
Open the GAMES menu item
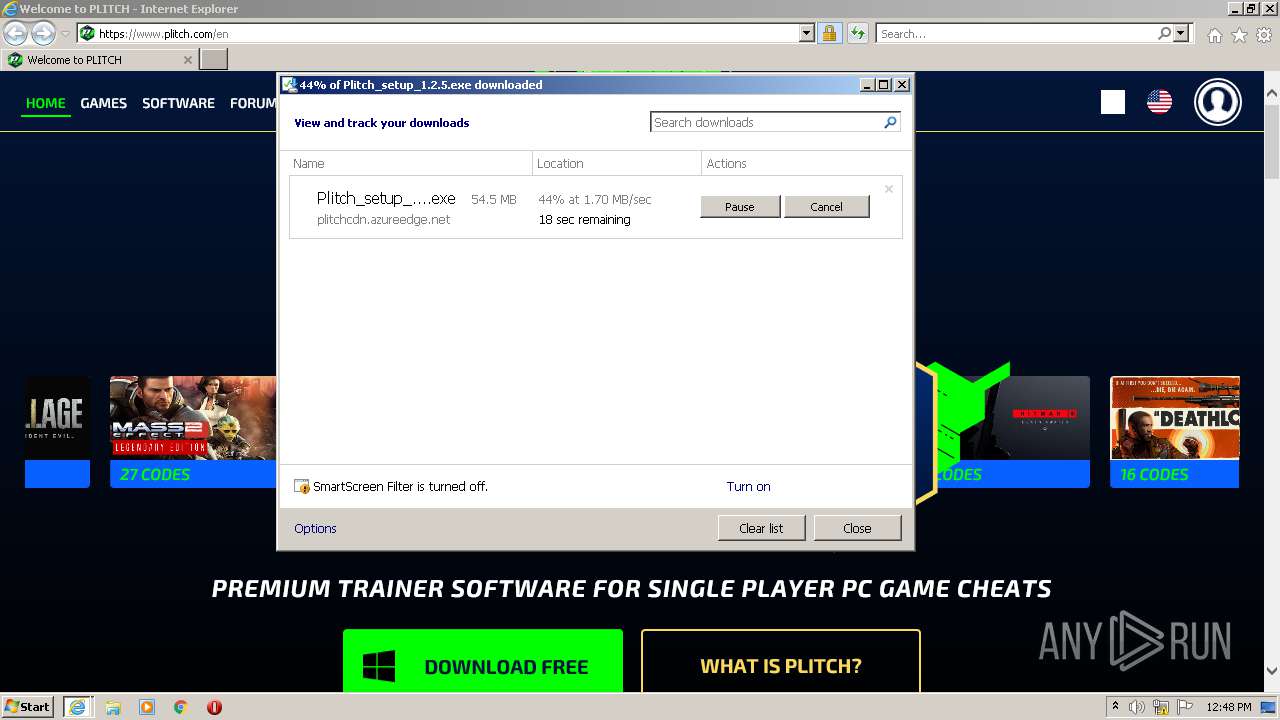click(104, 103)
